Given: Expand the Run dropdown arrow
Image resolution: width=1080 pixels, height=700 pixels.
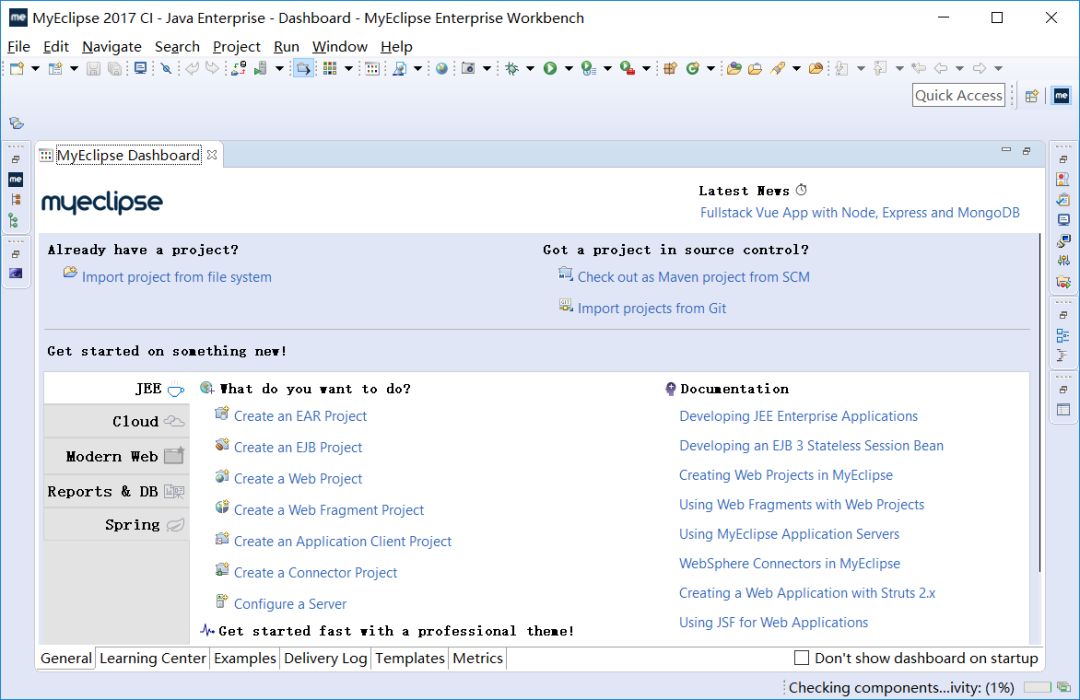Looking at the screenshot, I should [x=568, y=68].
